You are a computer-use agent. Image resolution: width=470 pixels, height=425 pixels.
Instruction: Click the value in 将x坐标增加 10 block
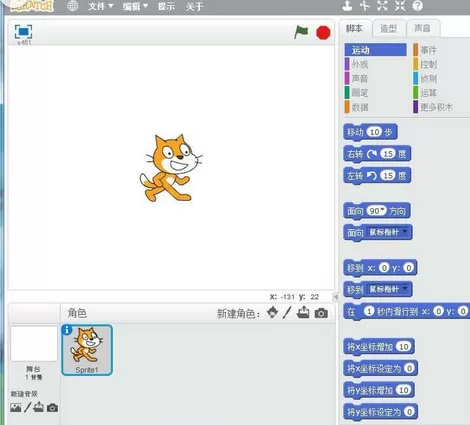404,347
